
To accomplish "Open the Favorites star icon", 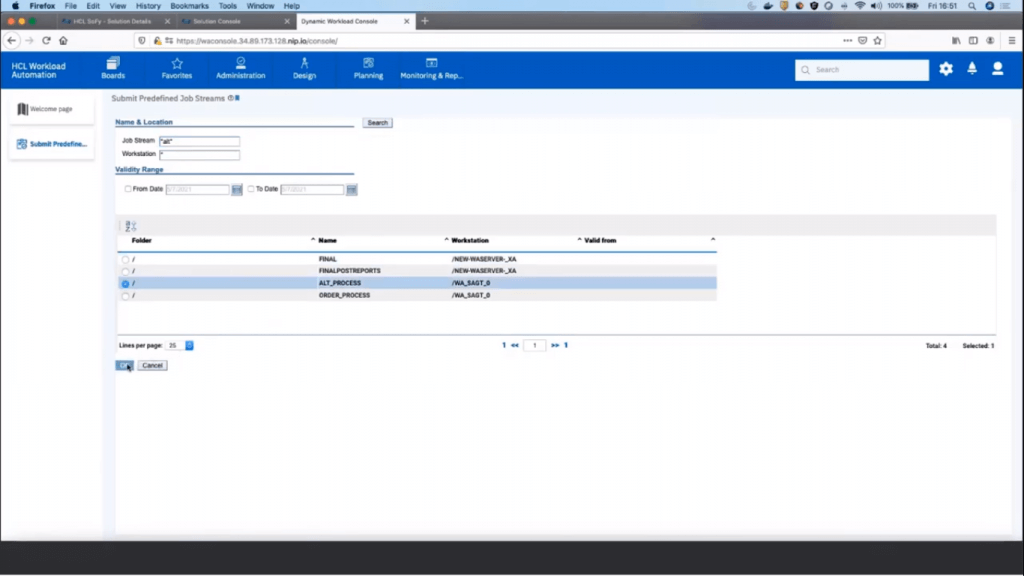I will click(176, 69).
